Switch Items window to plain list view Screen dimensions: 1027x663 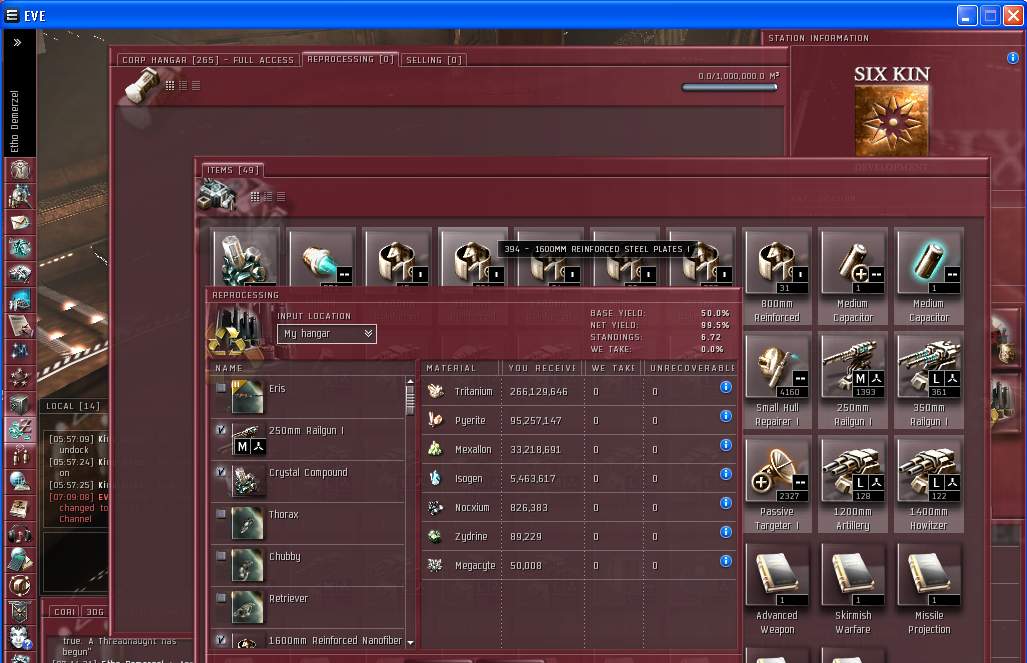281,197
